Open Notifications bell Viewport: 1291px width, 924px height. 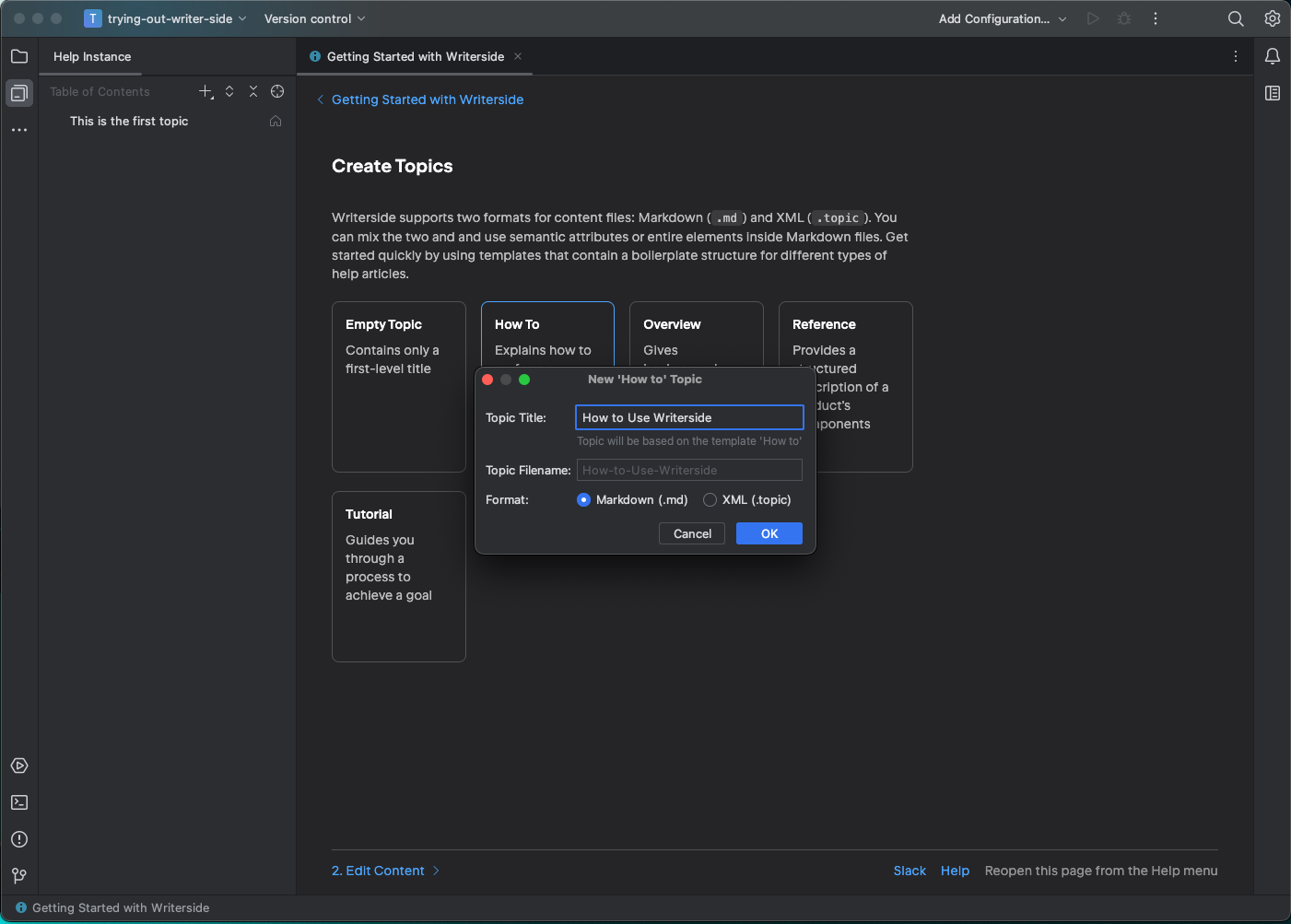point(1273,56)
